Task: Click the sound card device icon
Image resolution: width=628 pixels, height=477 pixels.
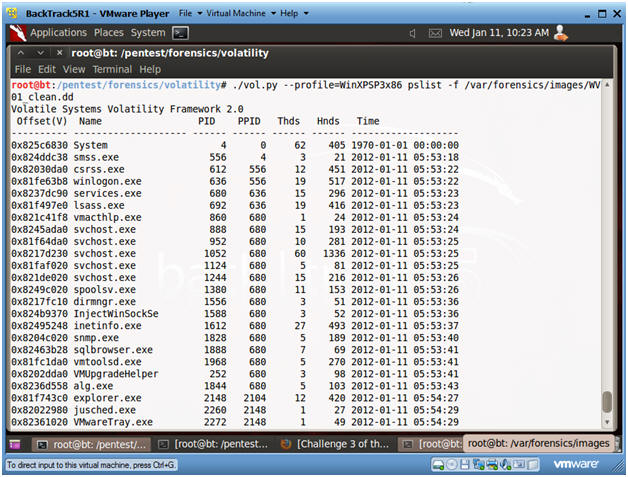Action: [505, 465]
